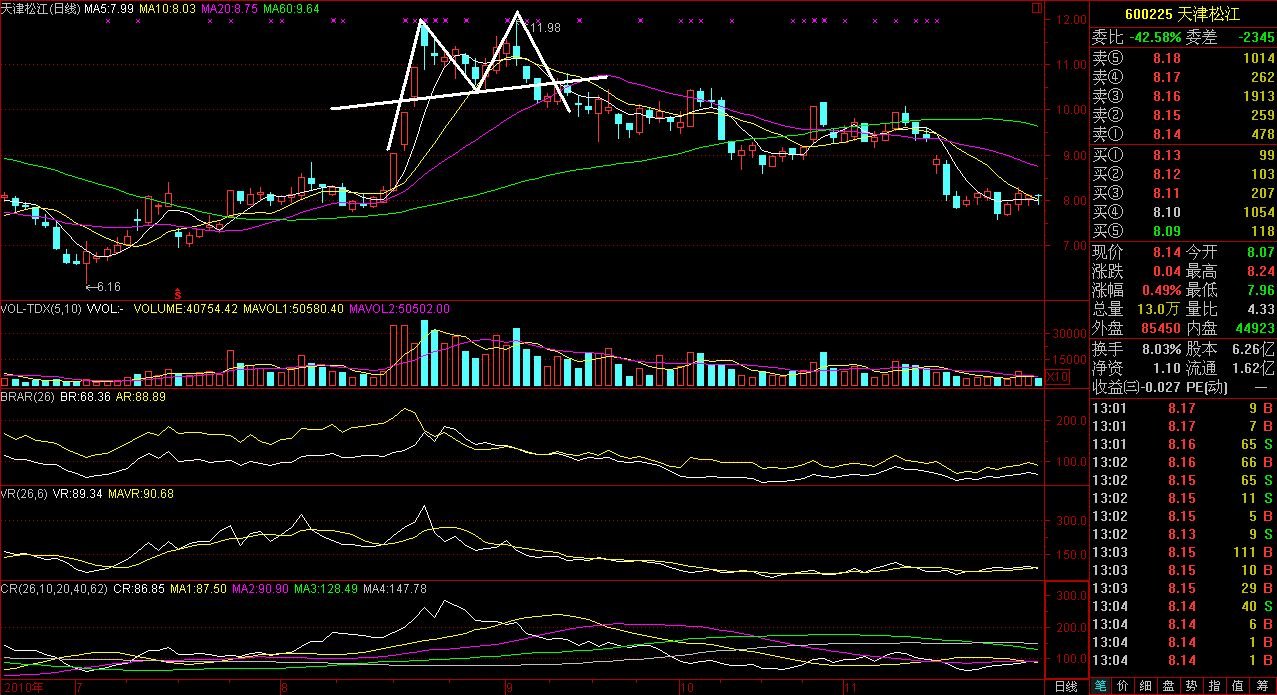The height and width of the screenshot is (695, 1277).
Task: Click month 9 on the time axis
Action: pos(509,688)
